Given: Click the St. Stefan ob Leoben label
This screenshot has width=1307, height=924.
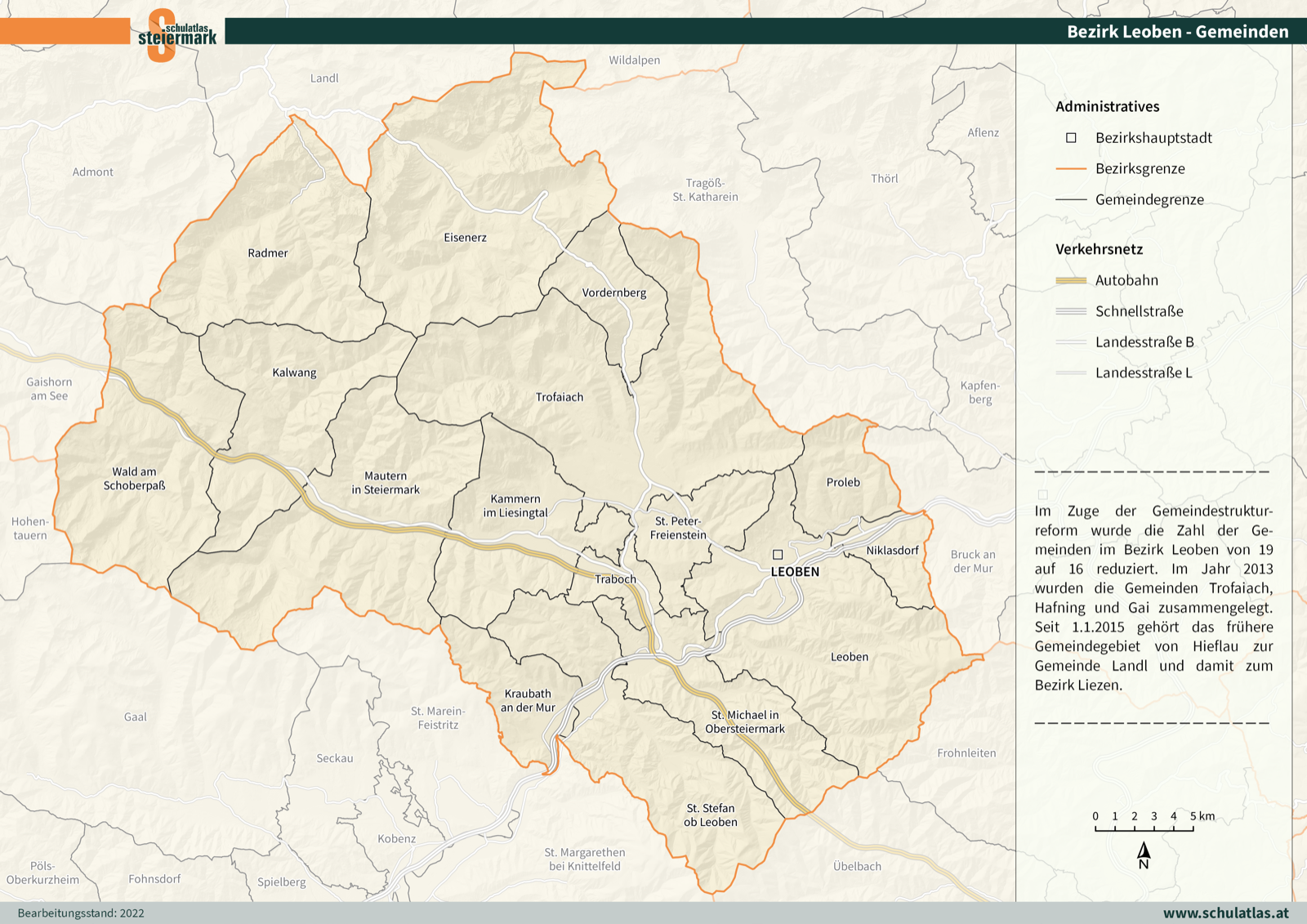Looking at the screenshot, I should (710, 815).
